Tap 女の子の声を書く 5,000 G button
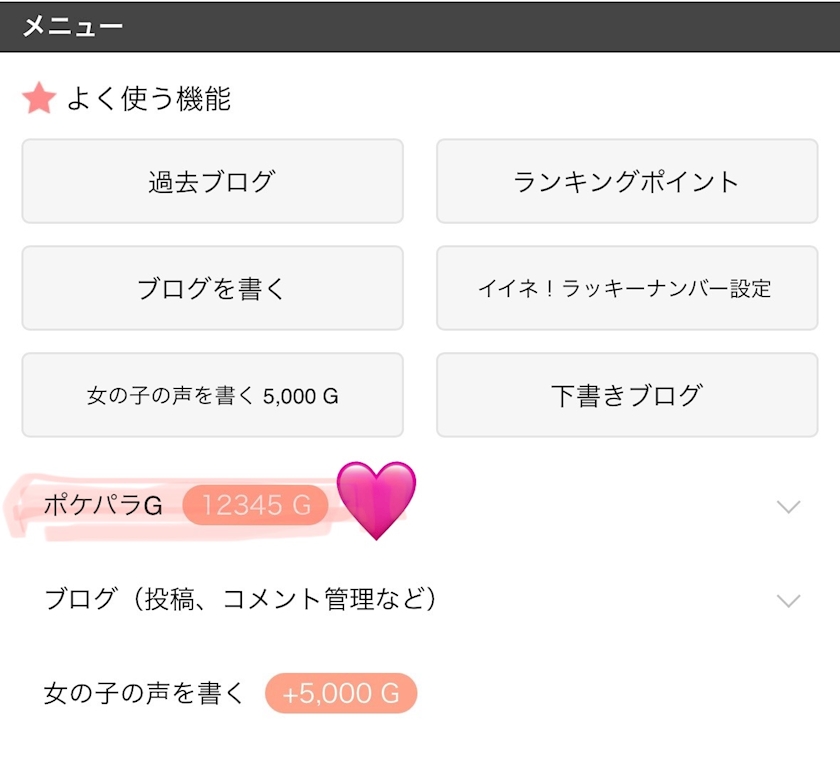 tap(212, 395)
